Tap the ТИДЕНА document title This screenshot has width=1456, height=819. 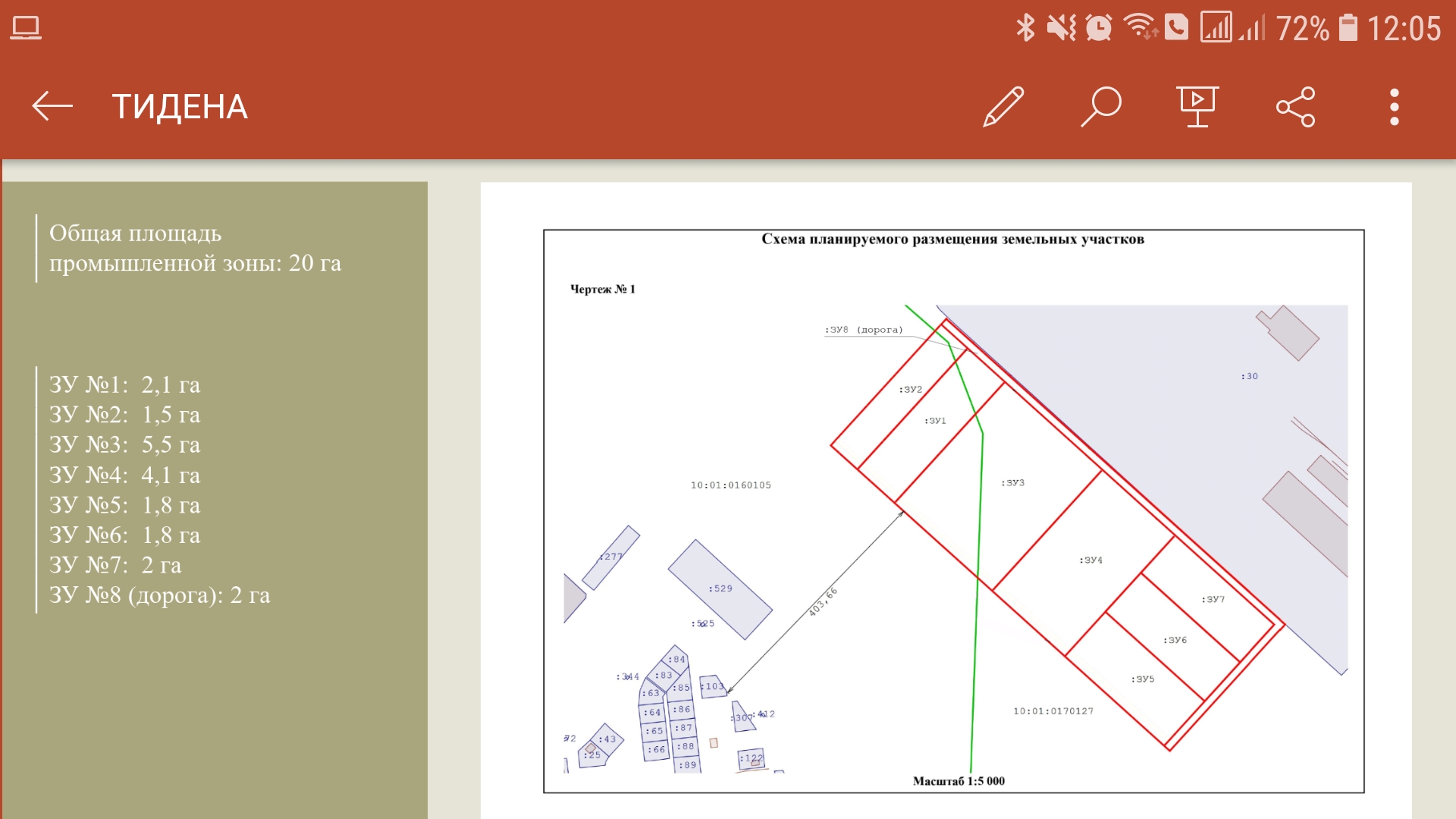coord(180,107)
